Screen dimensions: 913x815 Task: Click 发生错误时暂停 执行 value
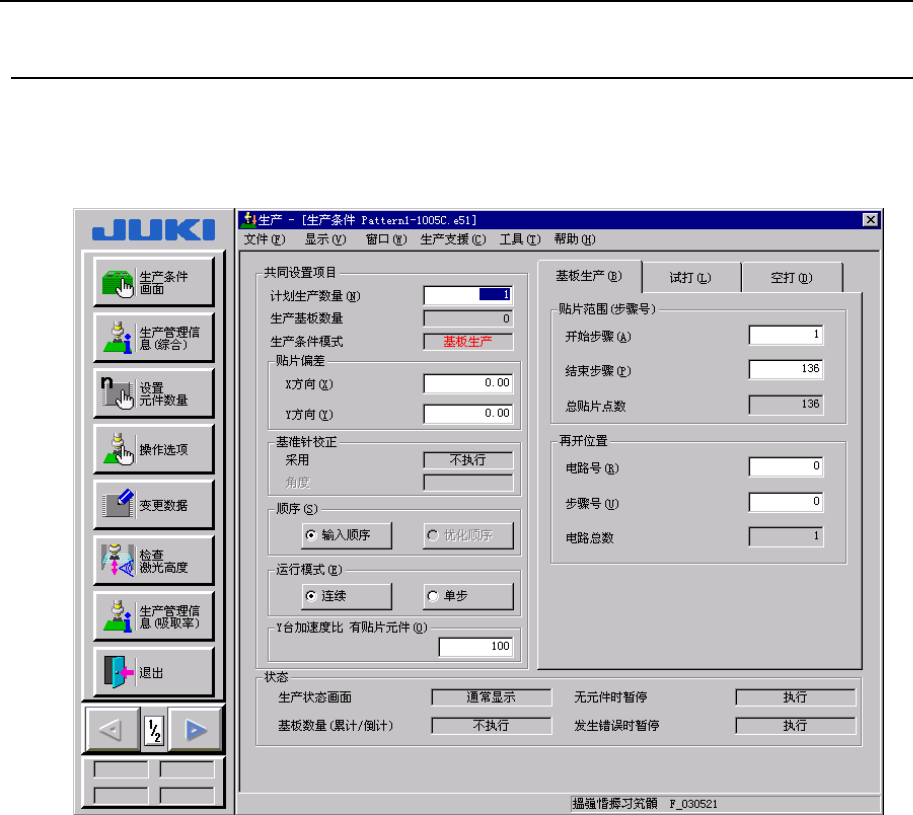coord(795,725)
